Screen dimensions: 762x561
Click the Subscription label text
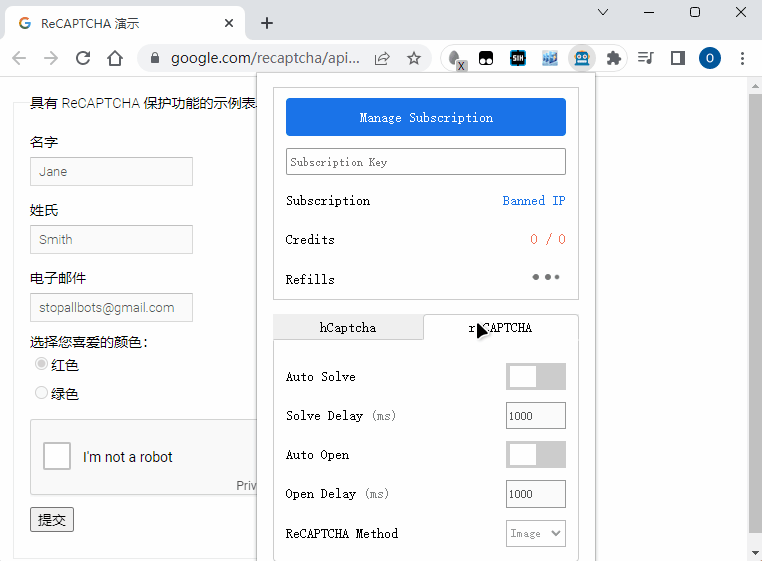pyautogui.click(x=328, y=201)
